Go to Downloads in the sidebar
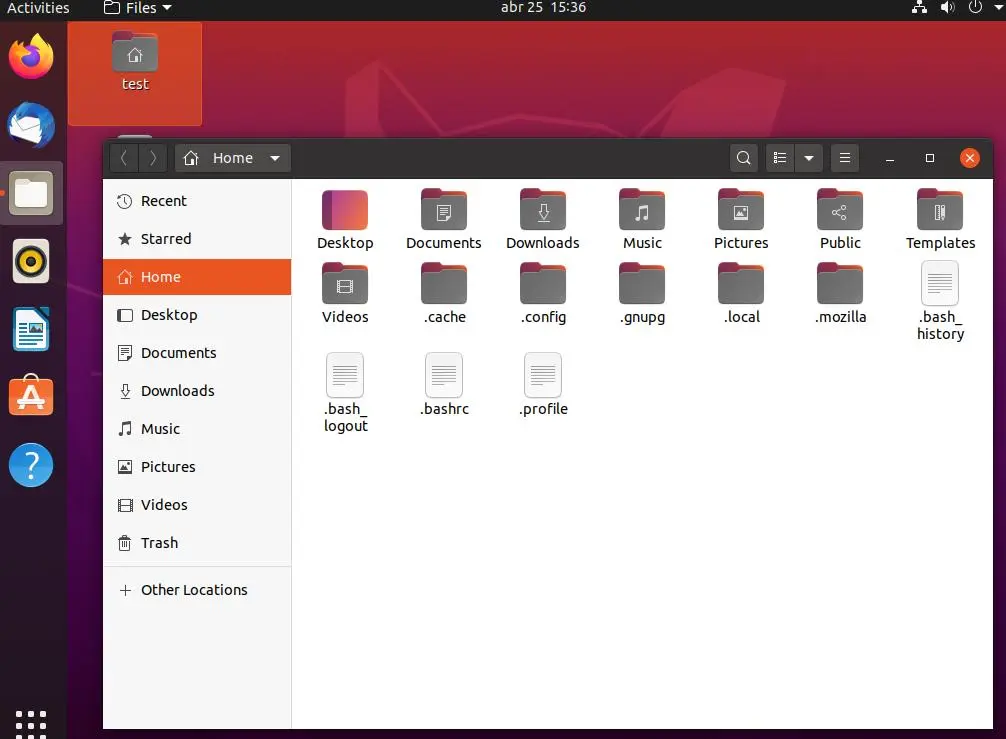The width and height of the screenshot is (1006, 739). click(x=197, y=391)
